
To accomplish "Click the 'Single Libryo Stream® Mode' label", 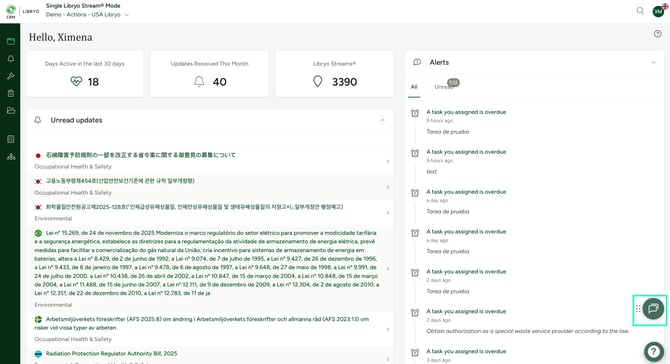I will 83,6.
